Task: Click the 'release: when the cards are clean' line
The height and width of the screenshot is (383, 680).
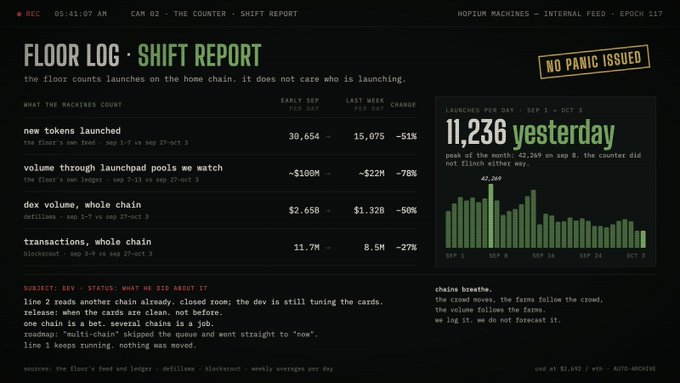Action: [123, 313]
